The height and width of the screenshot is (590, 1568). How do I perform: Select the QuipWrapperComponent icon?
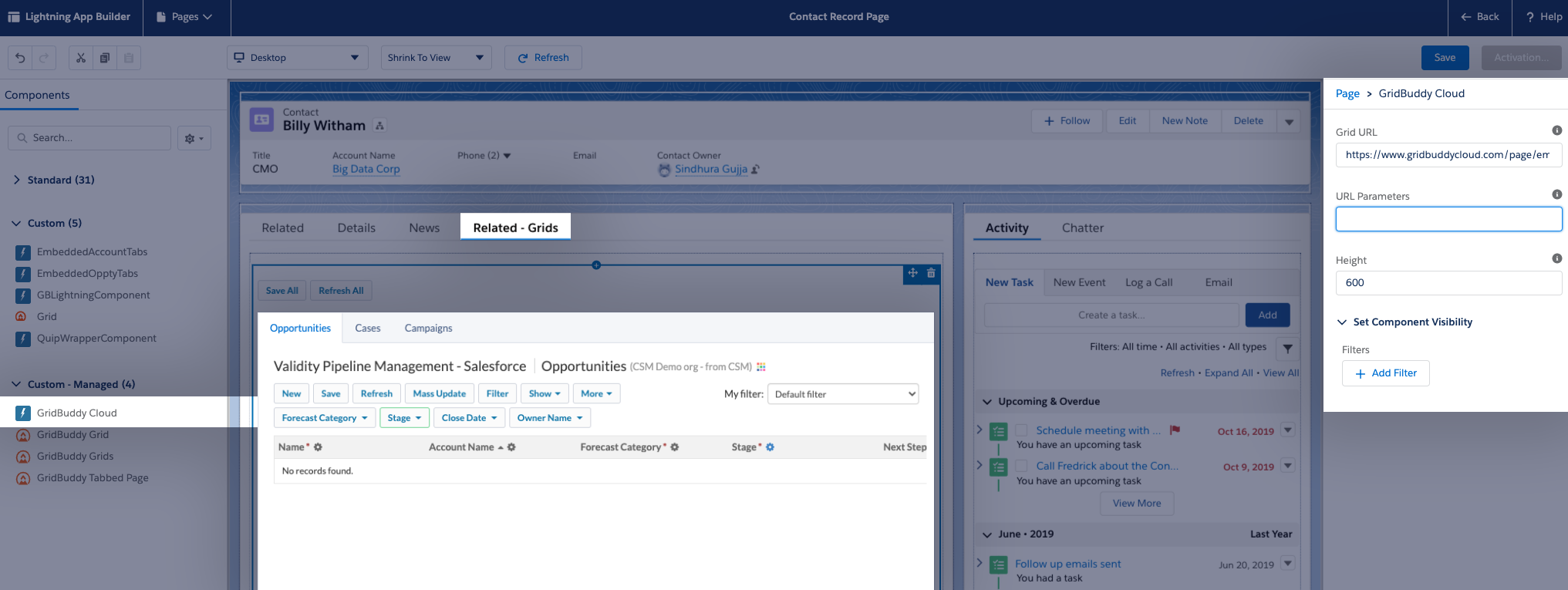click(23, 339)
